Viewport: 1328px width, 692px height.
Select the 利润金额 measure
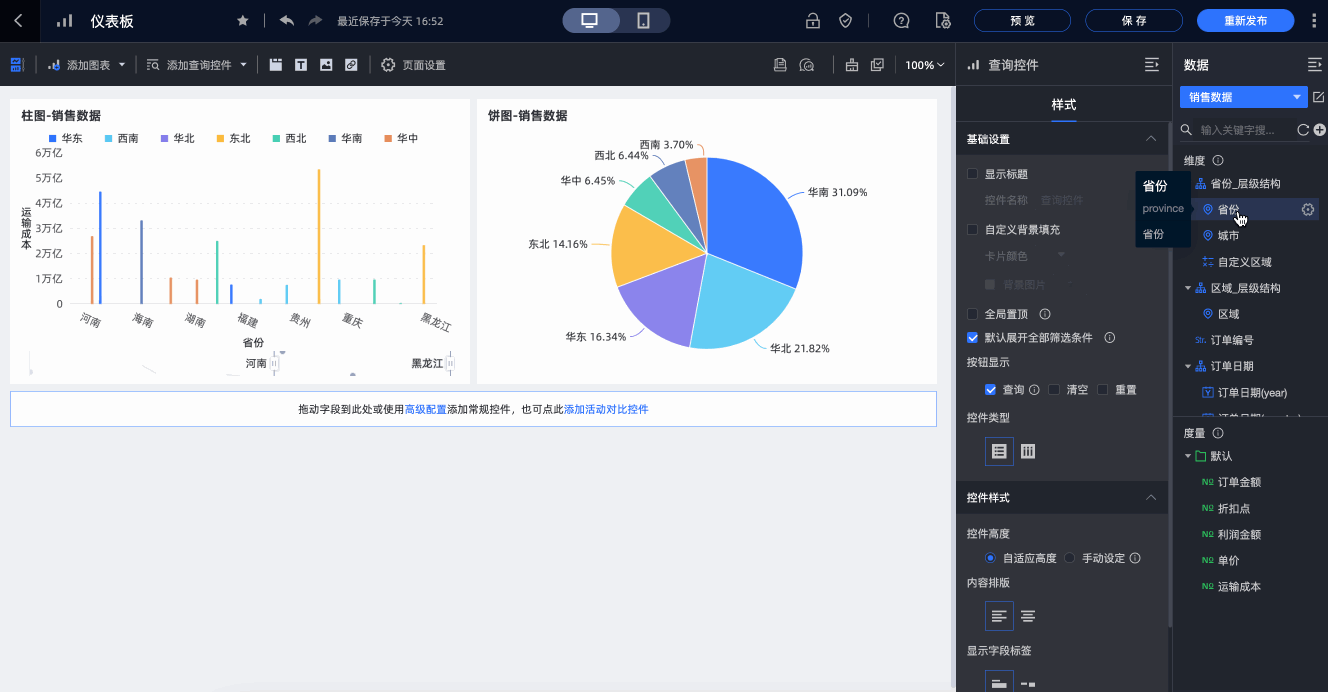(1239, 534)
